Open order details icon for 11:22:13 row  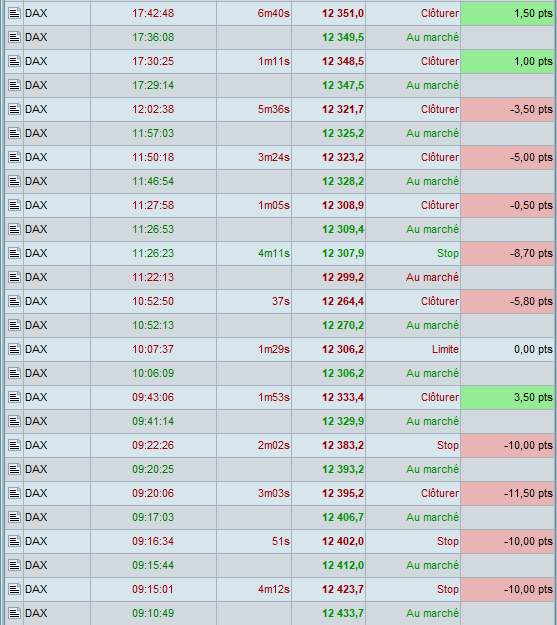point(14,277)
